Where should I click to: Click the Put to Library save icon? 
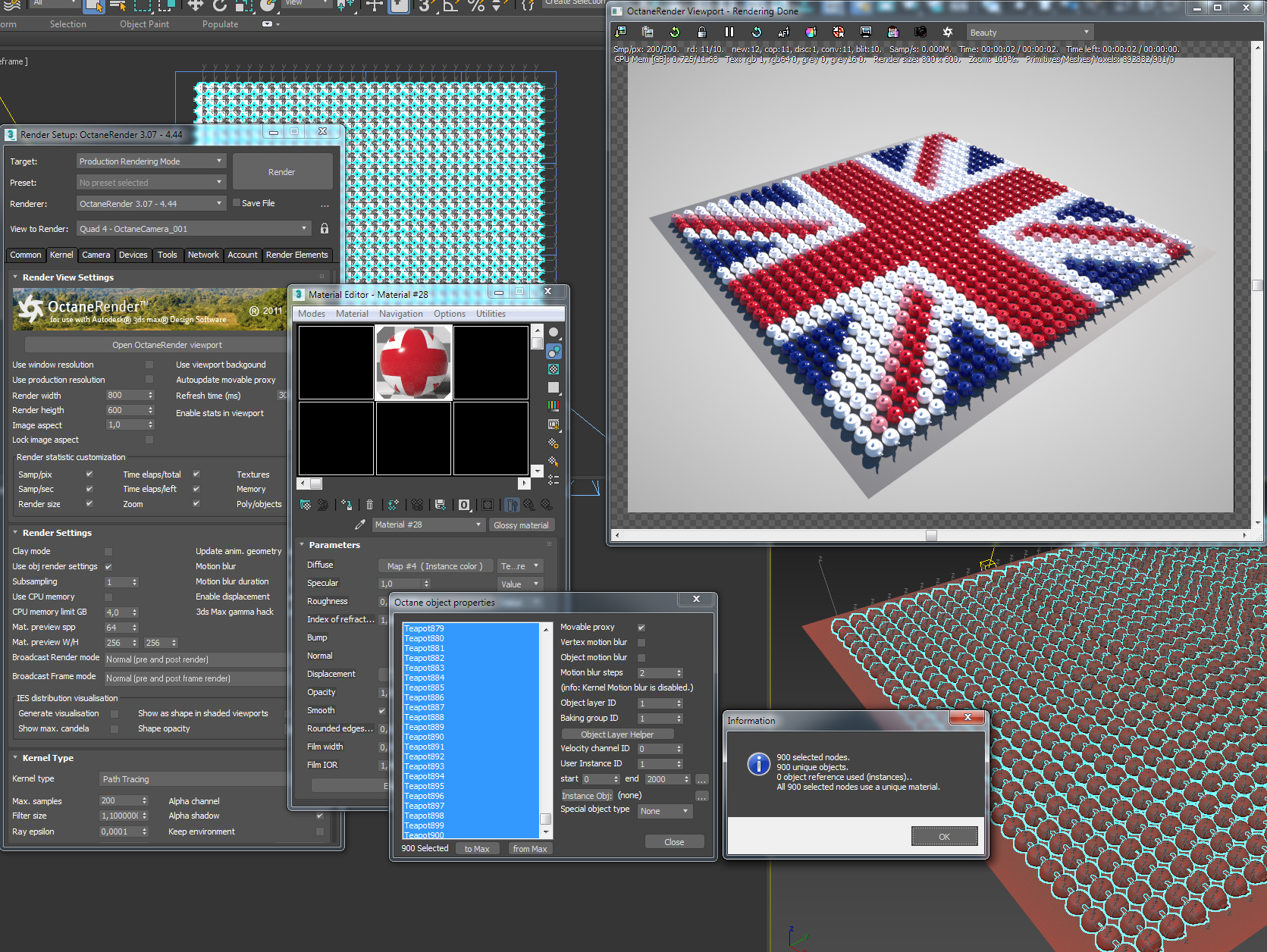(441, 505)
